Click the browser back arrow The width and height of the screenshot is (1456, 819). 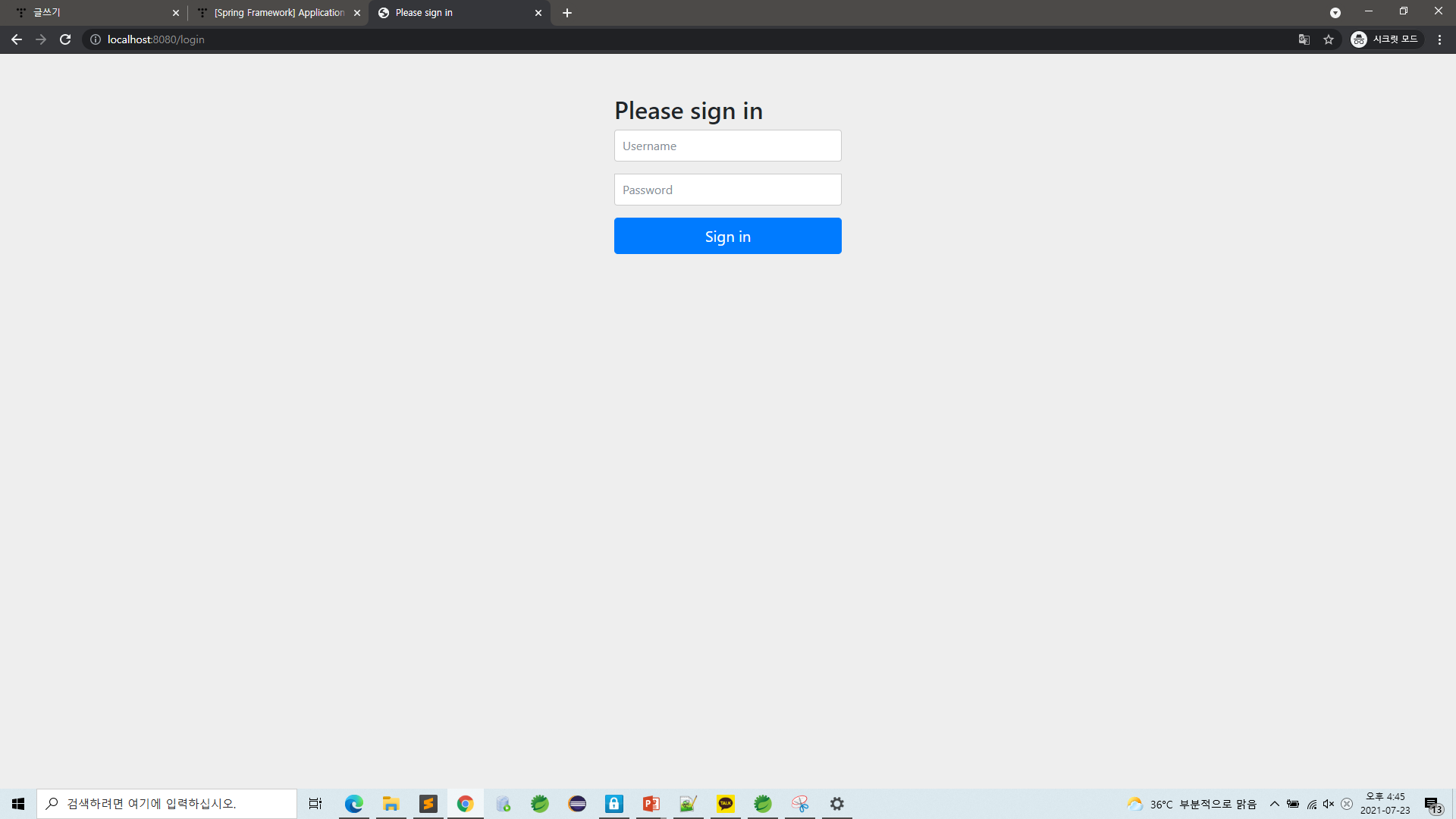[17, 39]
